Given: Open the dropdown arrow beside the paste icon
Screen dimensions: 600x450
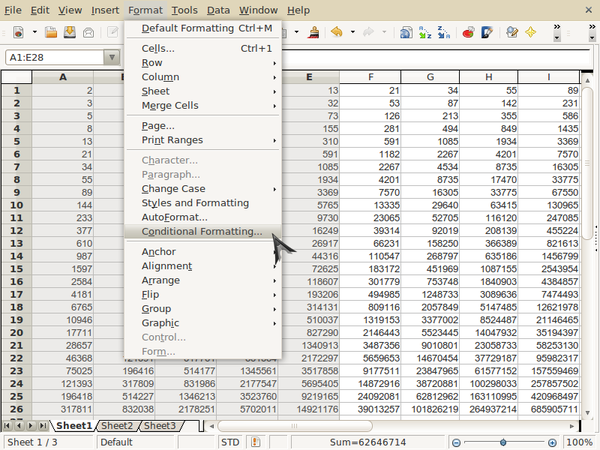Looking at the screenshot, I should click(x=297, y=32).
